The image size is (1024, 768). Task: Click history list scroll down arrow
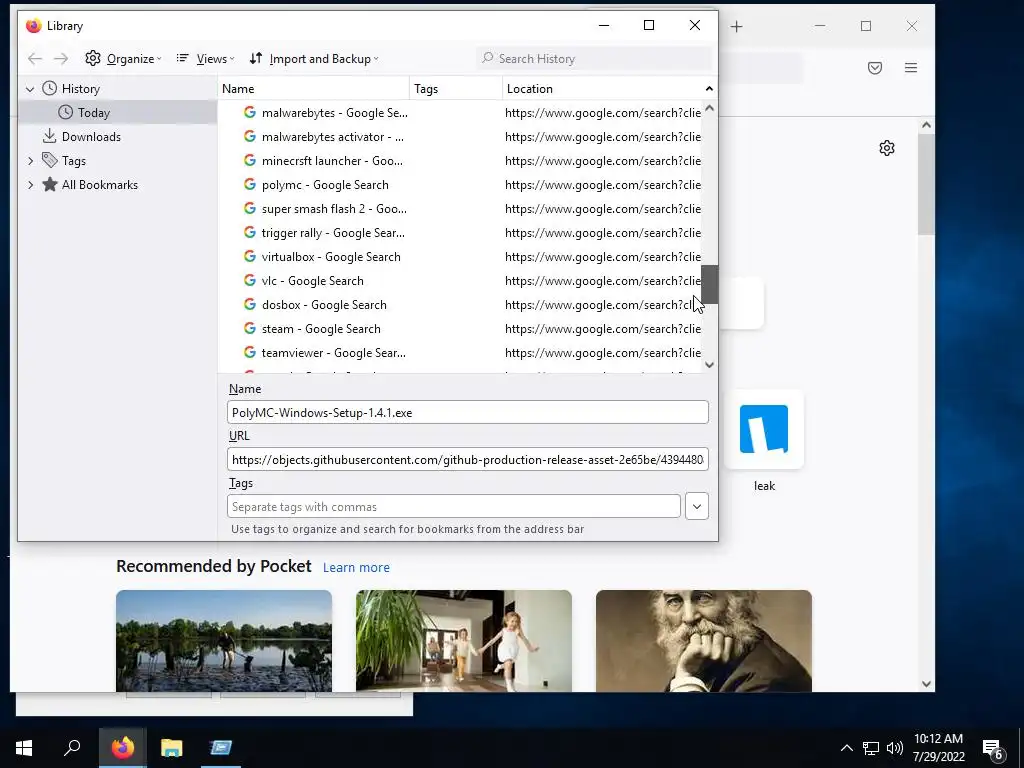coord(710,365)
